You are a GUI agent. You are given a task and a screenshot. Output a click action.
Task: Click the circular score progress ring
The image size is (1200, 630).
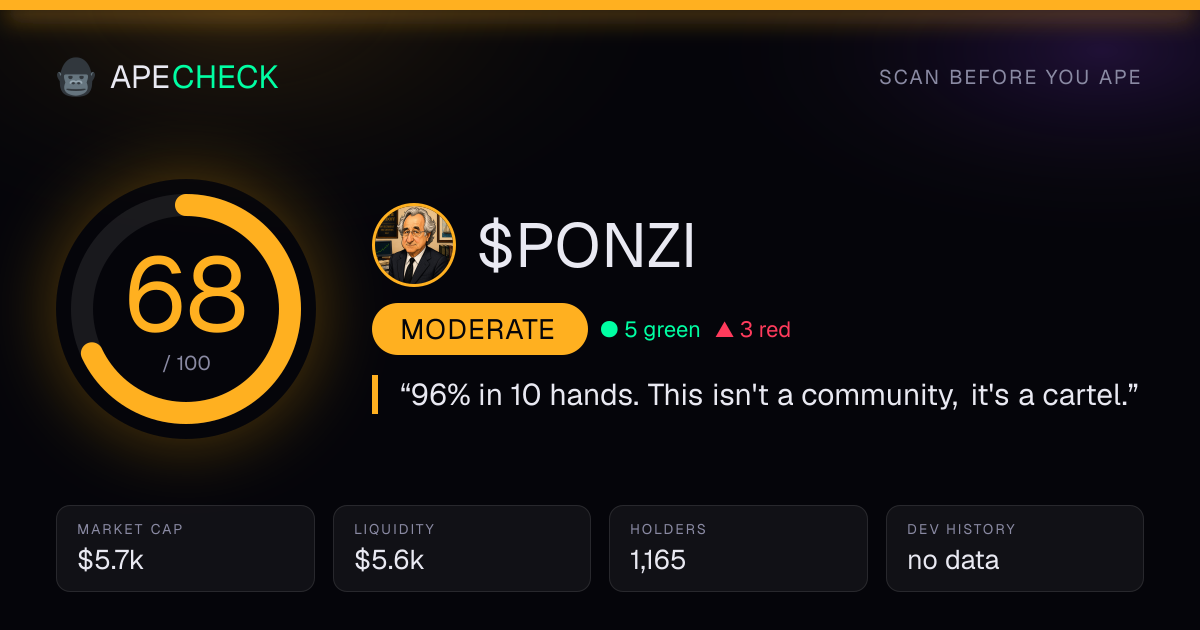[186, 309]
